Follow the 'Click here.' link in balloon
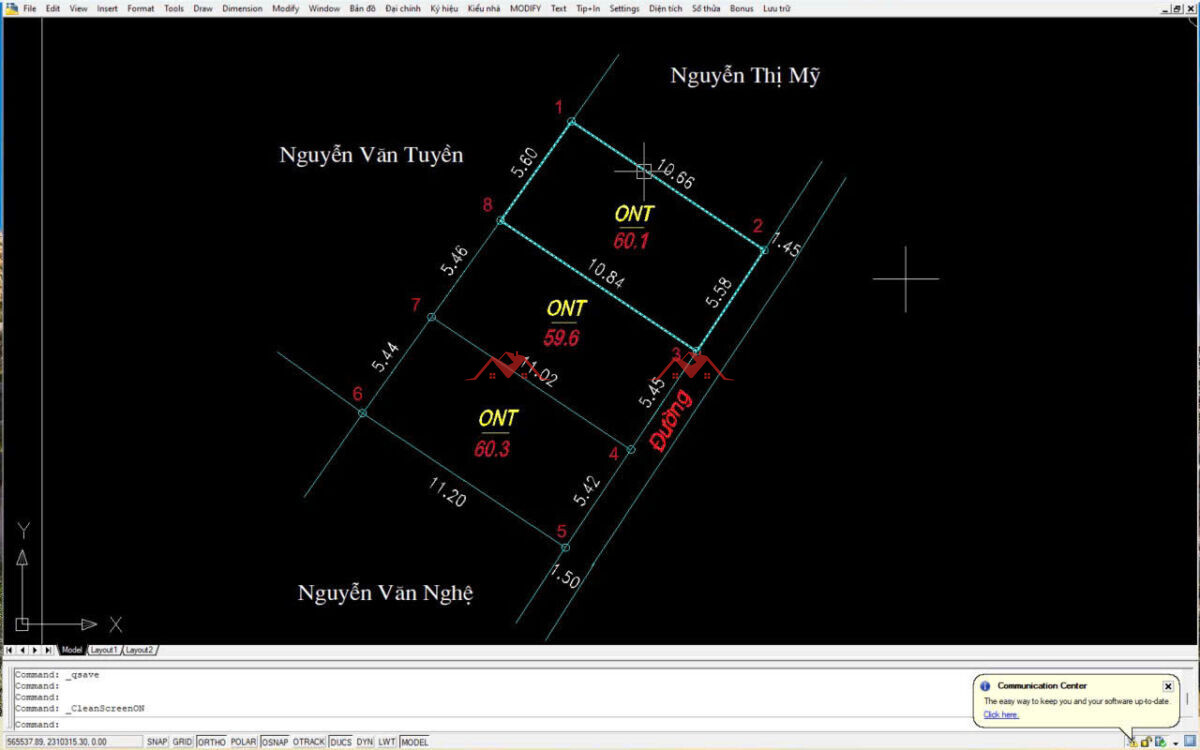 coord(1000,715)
